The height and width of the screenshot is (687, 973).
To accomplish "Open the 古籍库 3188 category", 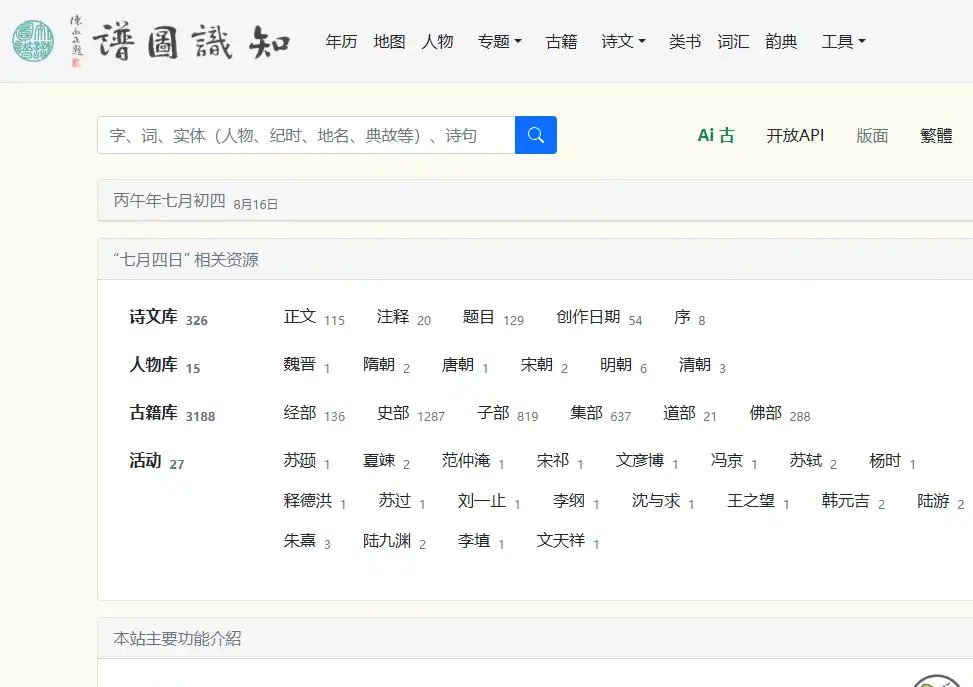I will coord(172,413).
